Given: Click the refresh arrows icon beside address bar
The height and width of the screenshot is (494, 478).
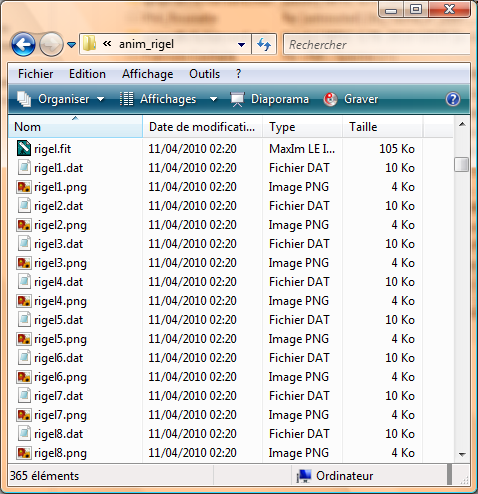Looking at the screenshot, I should [x=264, y=44].
